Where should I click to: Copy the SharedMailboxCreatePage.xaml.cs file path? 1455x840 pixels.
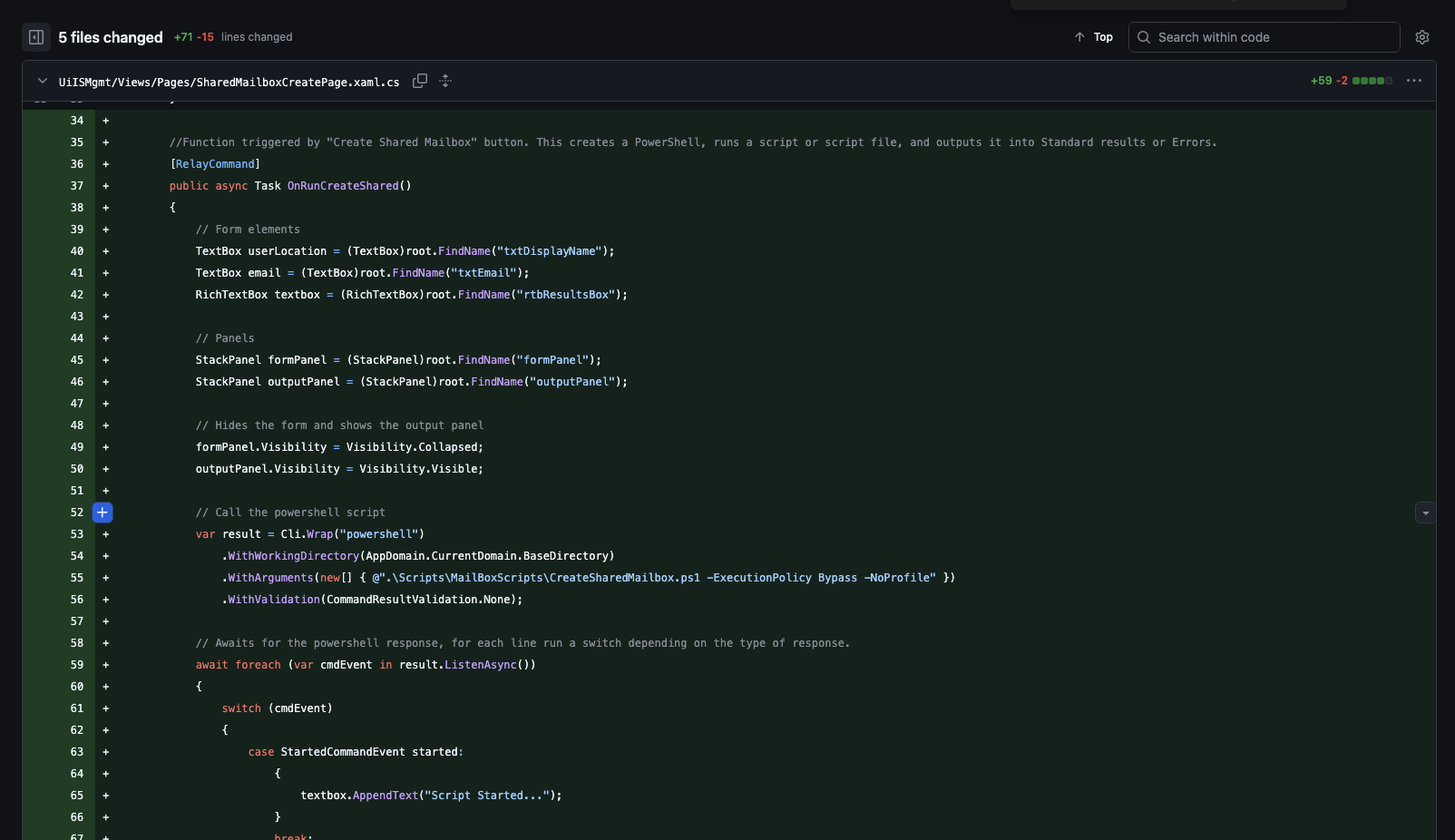click(419, 81)
